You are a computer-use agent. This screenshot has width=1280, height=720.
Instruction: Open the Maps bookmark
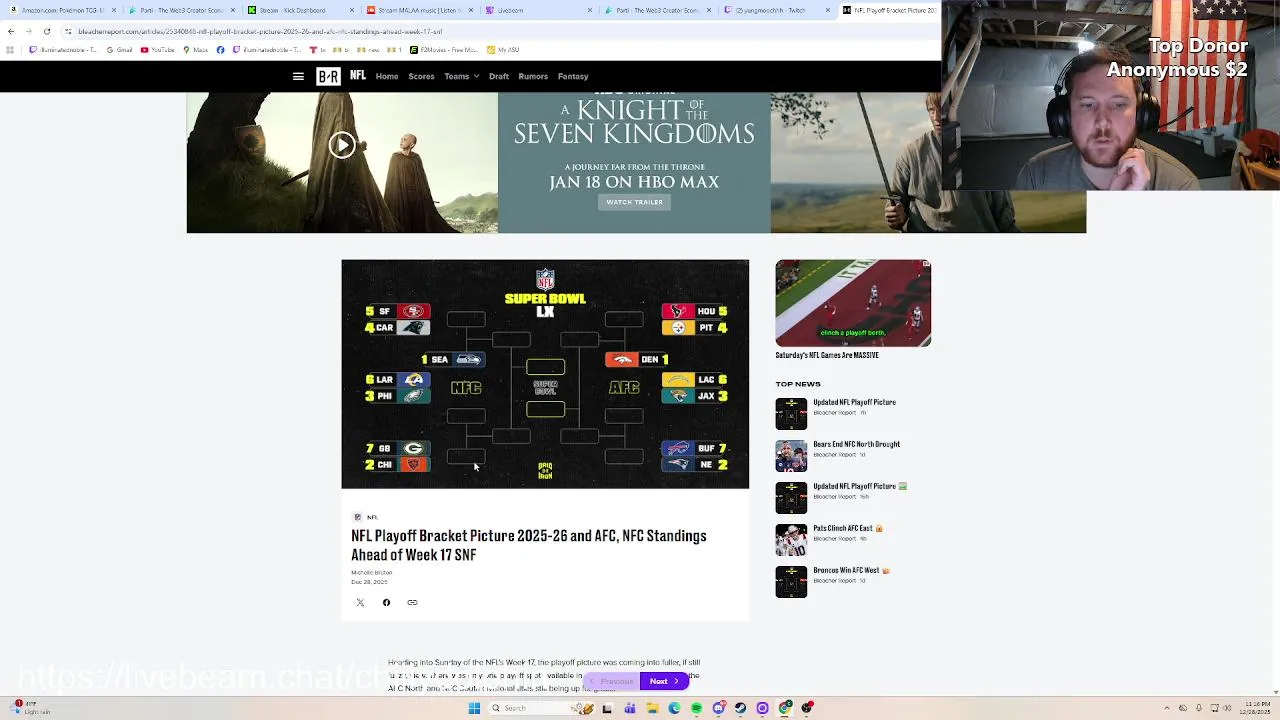(195, 50)
